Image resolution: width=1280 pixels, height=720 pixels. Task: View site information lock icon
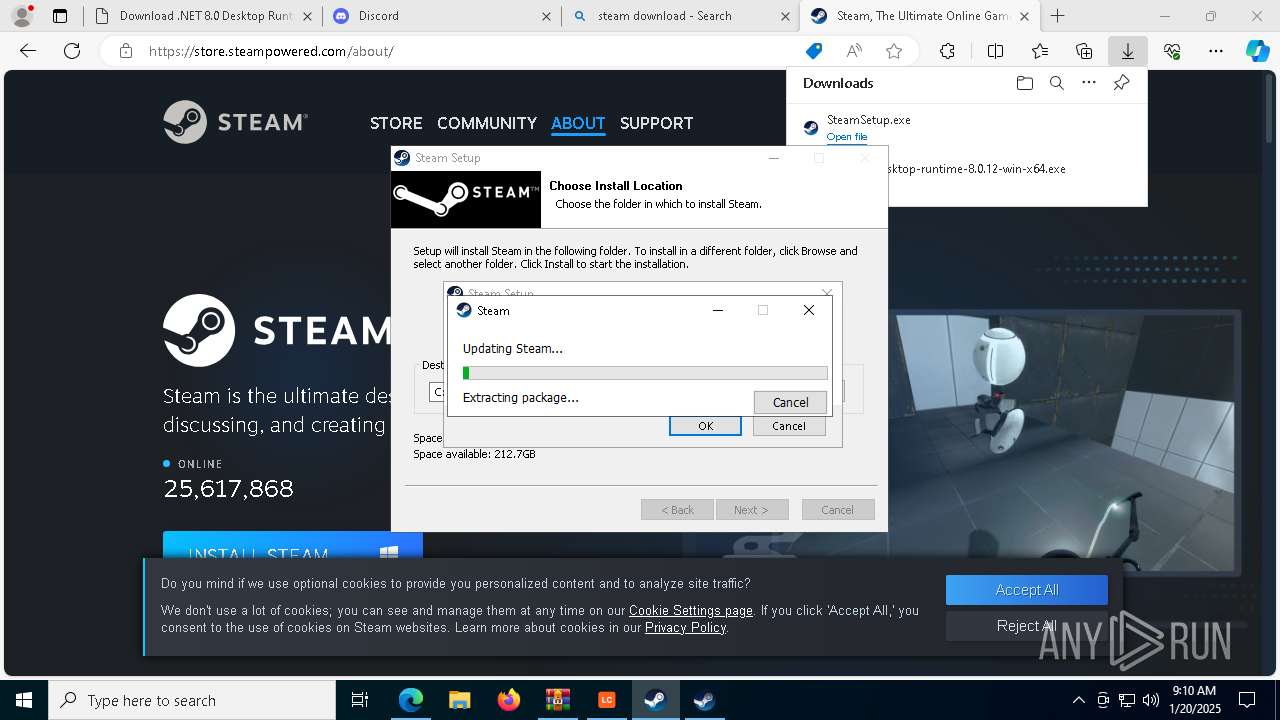[x=125, y=51]
